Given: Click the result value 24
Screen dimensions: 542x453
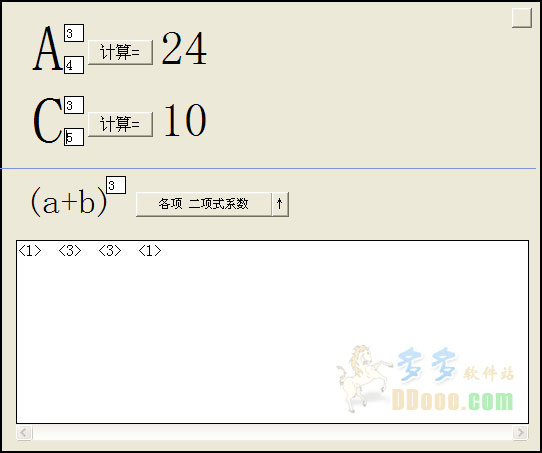Looking at the screenshot, I should [184, 48].
